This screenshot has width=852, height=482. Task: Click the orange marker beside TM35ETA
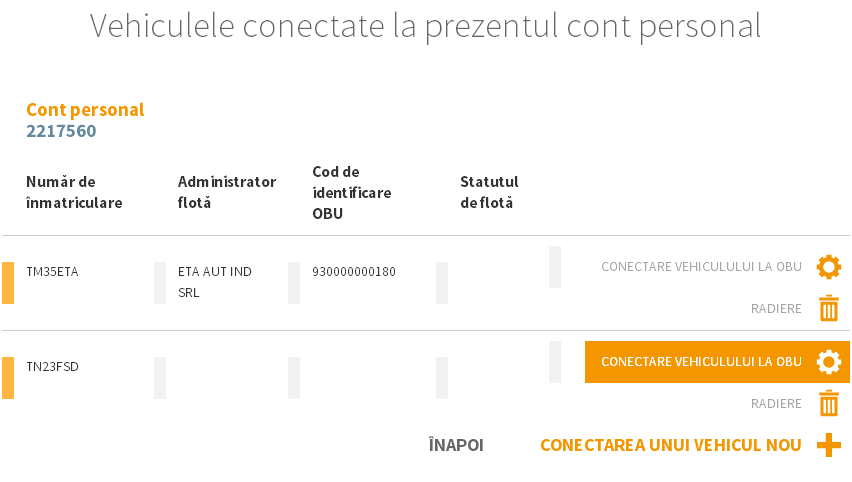point(8,283)
